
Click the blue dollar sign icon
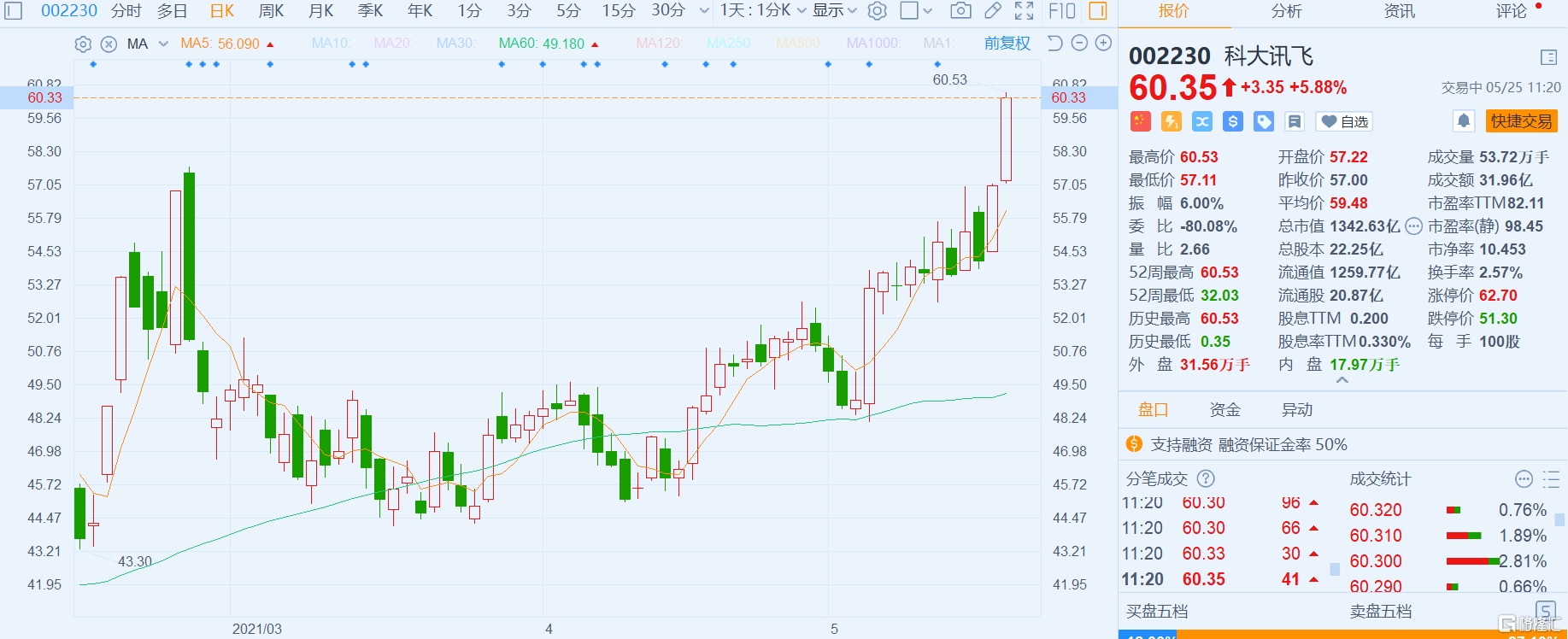click(1232, 121)
